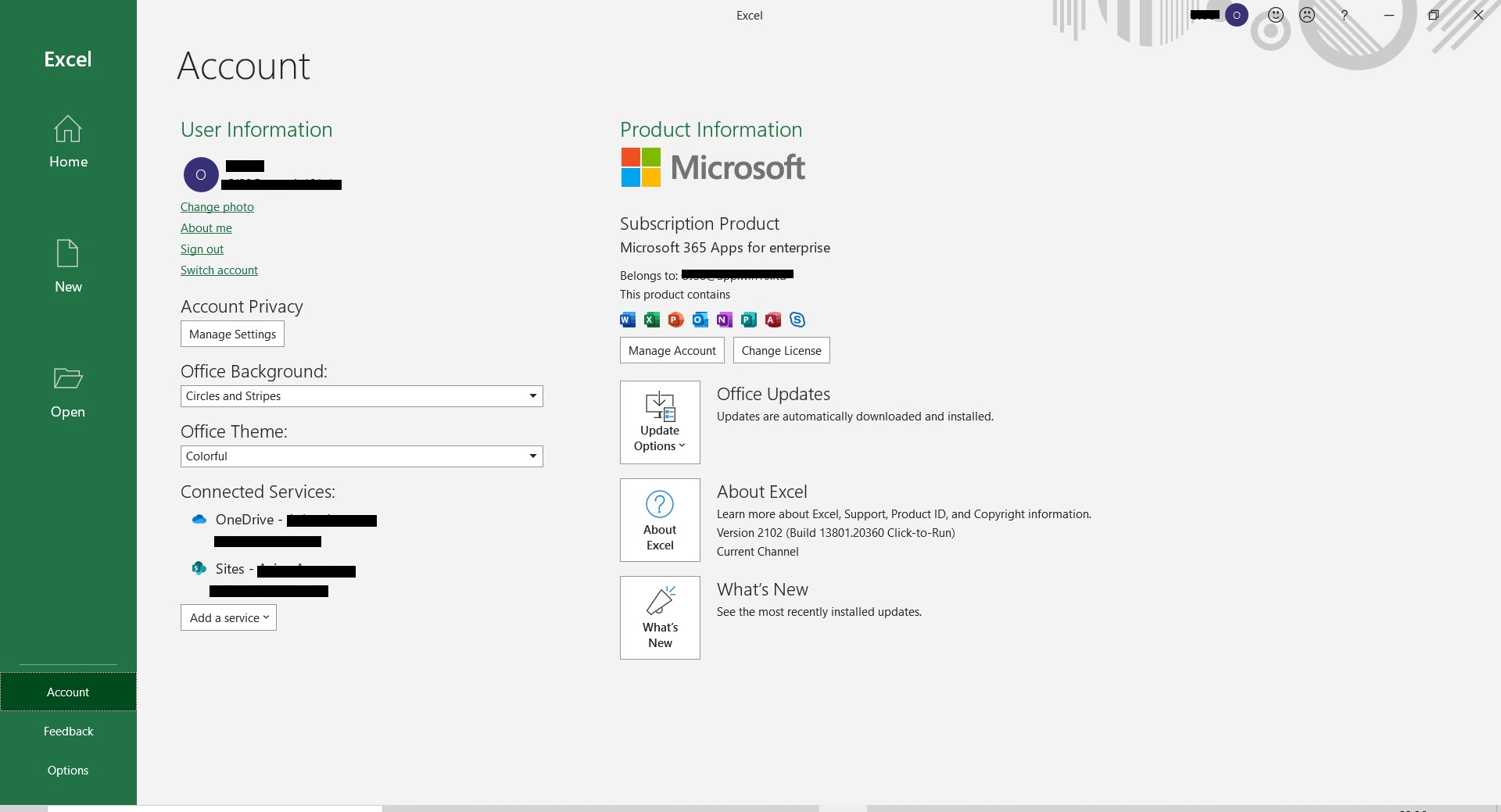This screenshot has height=812, width=1501.
Task: Send a smile feedback icon
Action: pyautogui.click(x=1276, y=15)
